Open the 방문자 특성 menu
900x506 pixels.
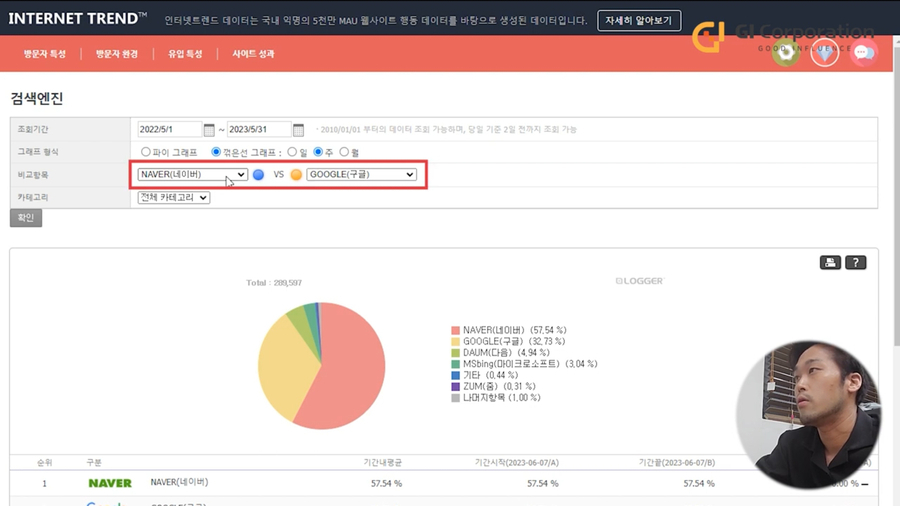tap(45, 54)
